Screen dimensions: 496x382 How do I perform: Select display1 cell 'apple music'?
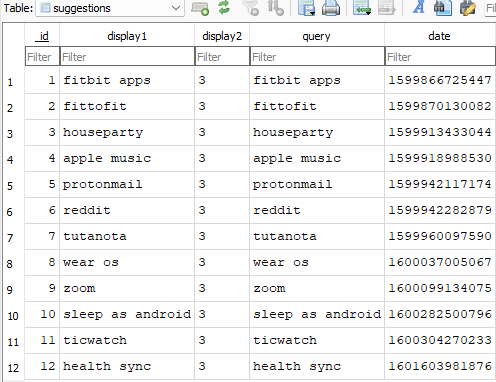[127, 158]
